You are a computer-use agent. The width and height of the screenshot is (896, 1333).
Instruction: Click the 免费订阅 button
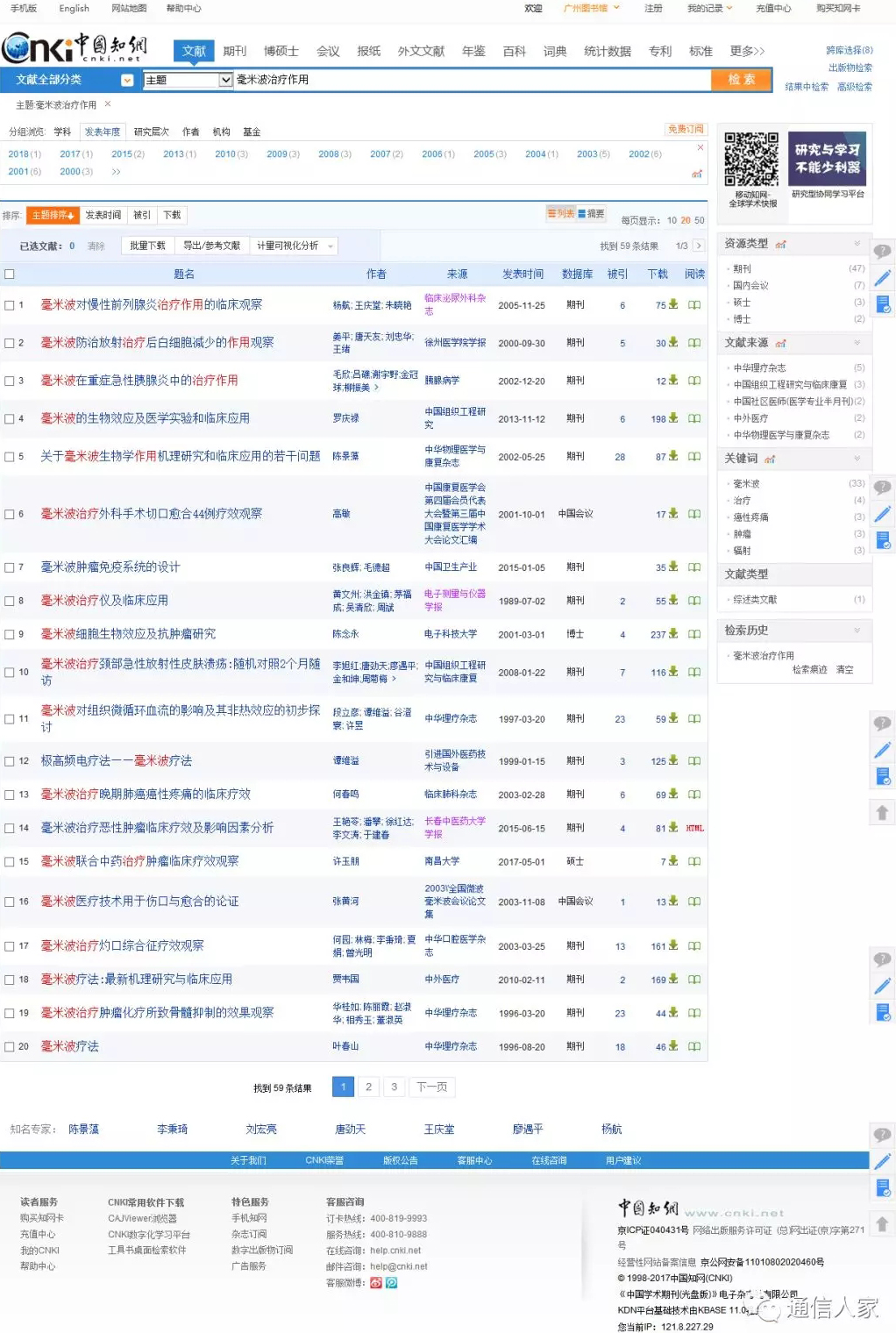pos(686,129)
